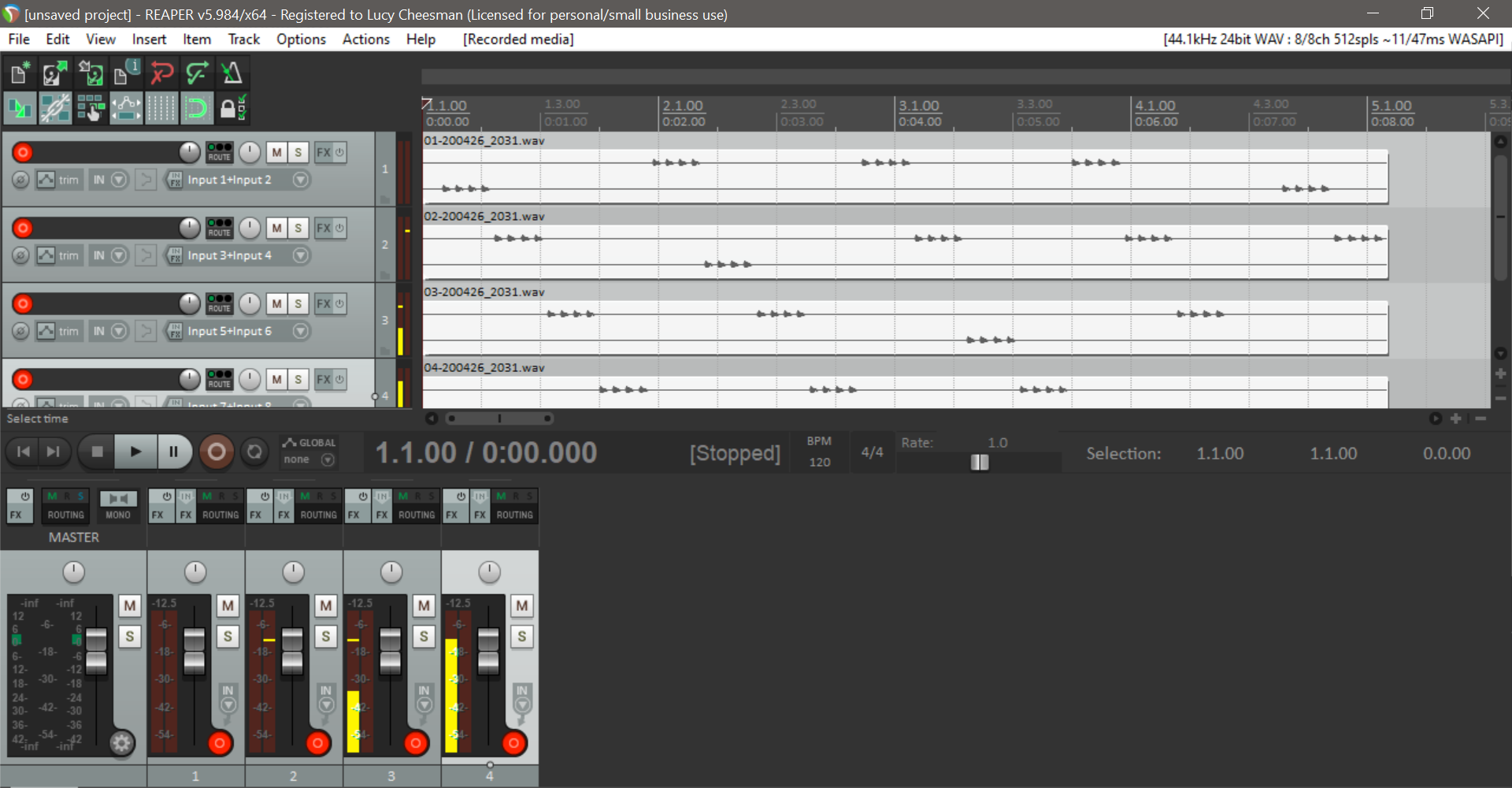The width and height of the screenshot is (1512, 788).
Task: Open Project Settings toolbar icon
Action: 126,74
